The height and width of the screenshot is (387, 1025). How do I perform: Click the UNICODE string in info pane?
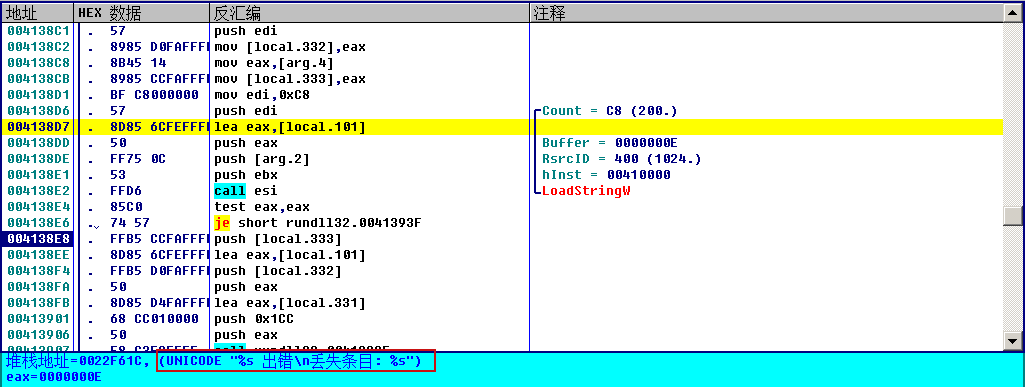(295, 361)
